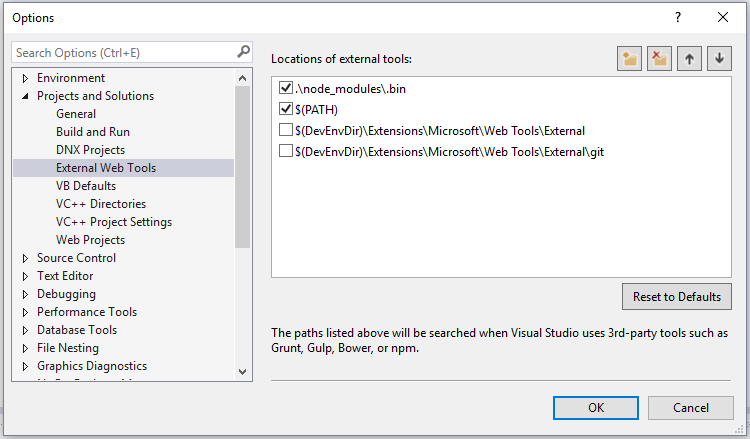Click the search magnifier icon
This screenshot has height=439, width=750.
click(x=243, y=52)
